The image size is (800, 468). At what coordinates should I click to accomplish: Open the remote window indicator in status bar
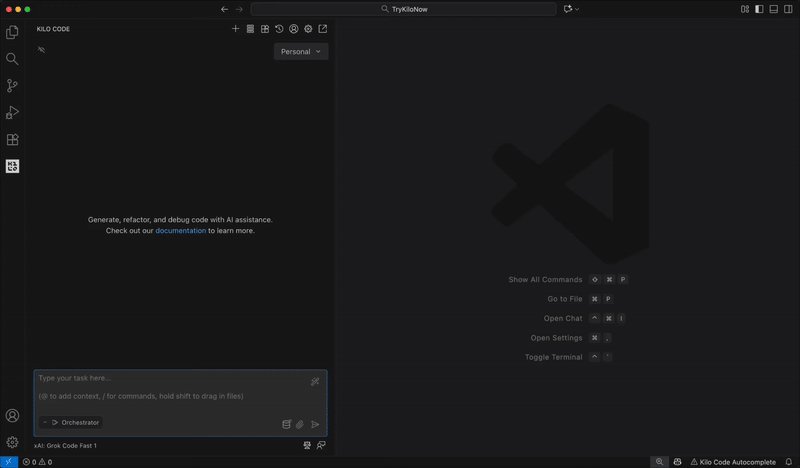click(x=9, y=462)
